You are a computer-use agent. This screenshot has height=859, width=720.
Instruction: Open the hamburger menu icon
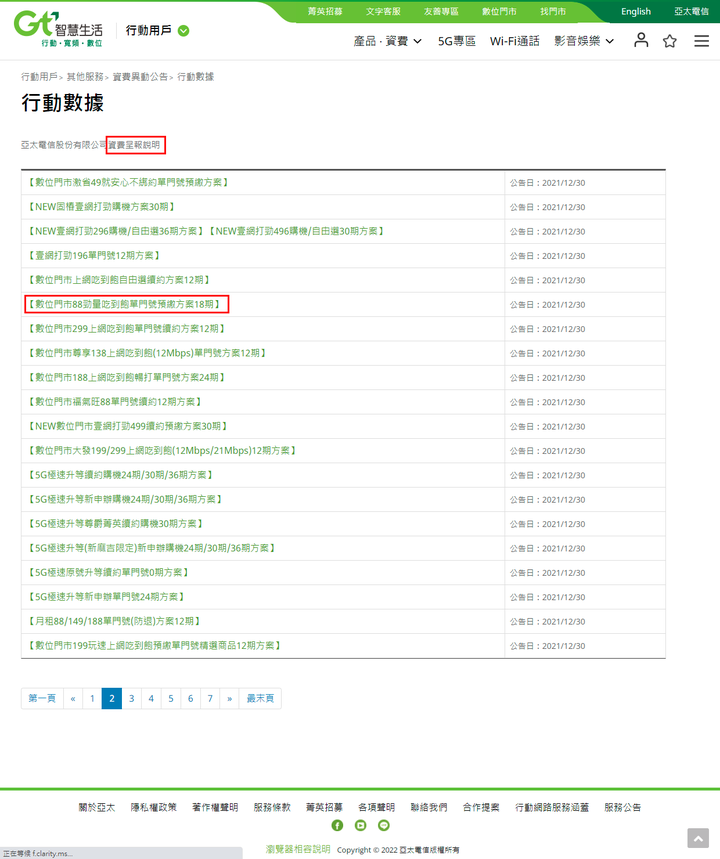(701, 41)
